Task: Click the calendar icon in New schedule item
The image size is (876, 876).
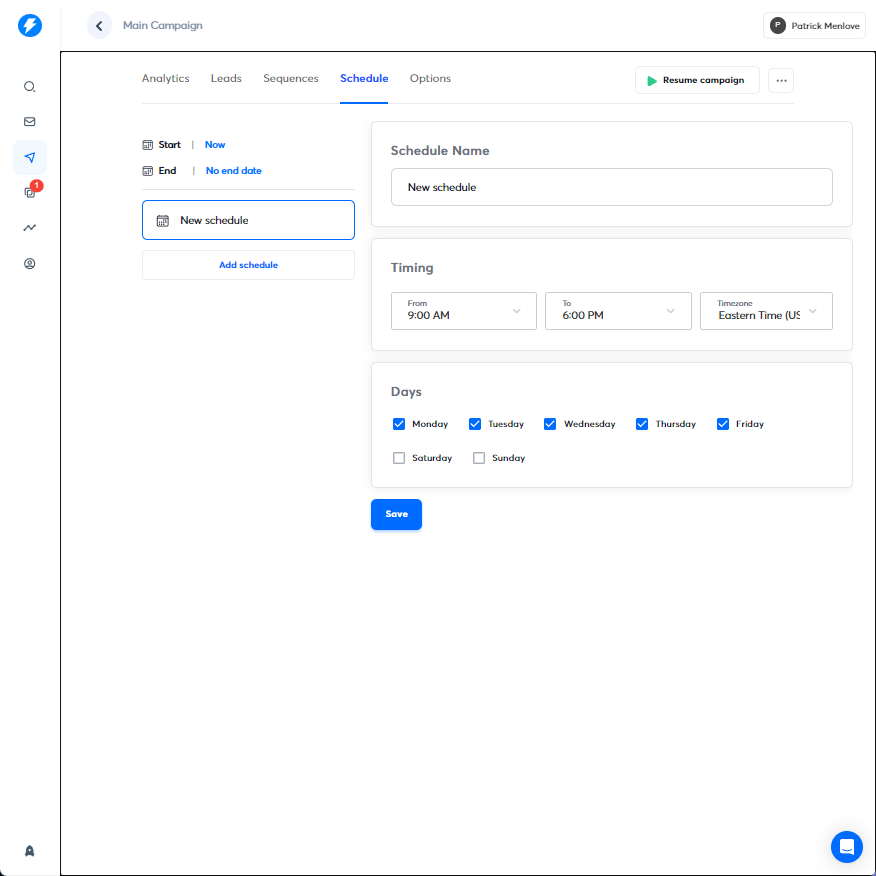Action: click(163, 221)
